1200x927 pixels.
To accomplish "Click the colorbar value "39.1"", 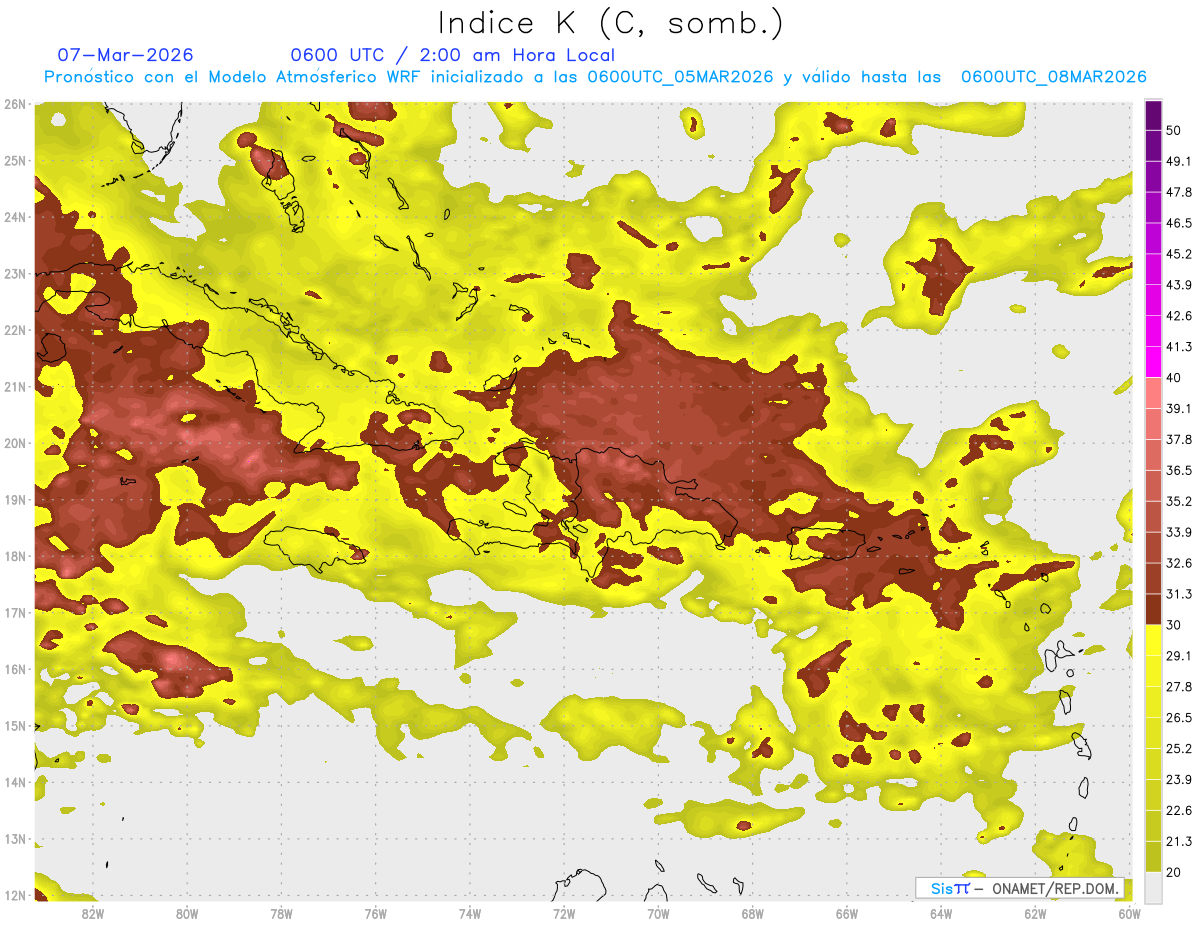I will point(1179,408).
